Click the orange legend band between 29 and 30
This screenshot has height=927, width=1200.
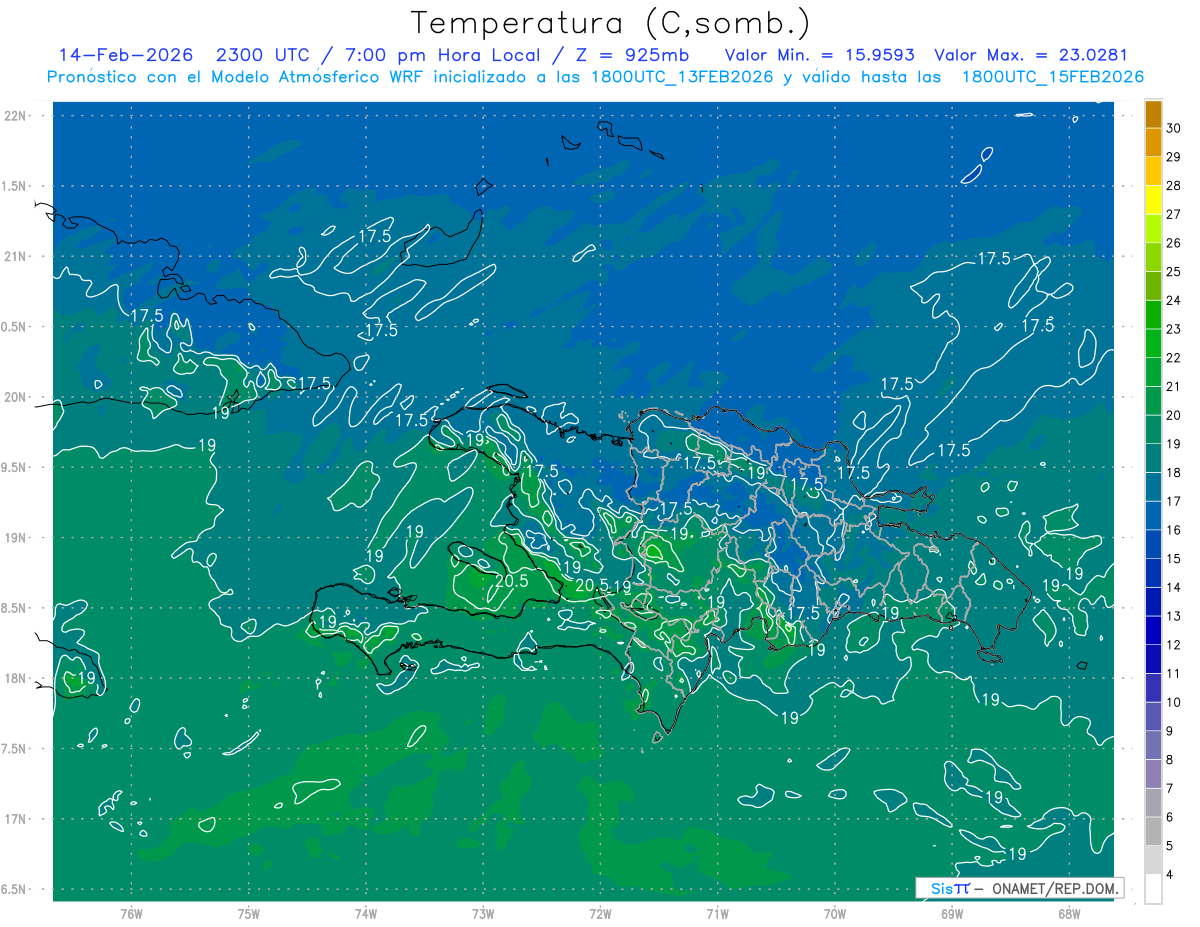tap(1153, 142)
